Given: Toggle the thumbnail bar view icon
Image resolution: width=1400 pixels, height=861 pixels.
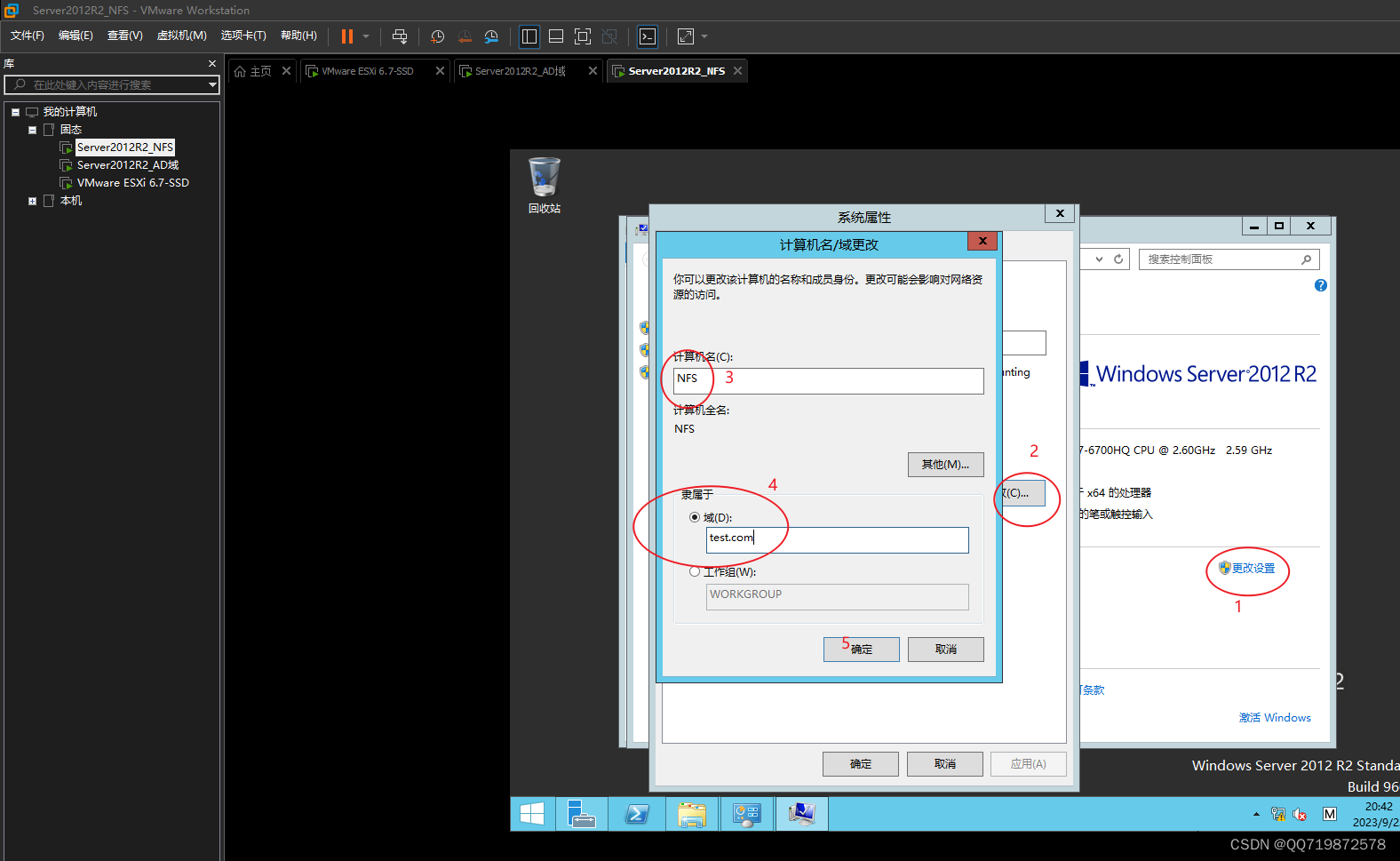Looking at the screenshot, I should pos(556,36).
